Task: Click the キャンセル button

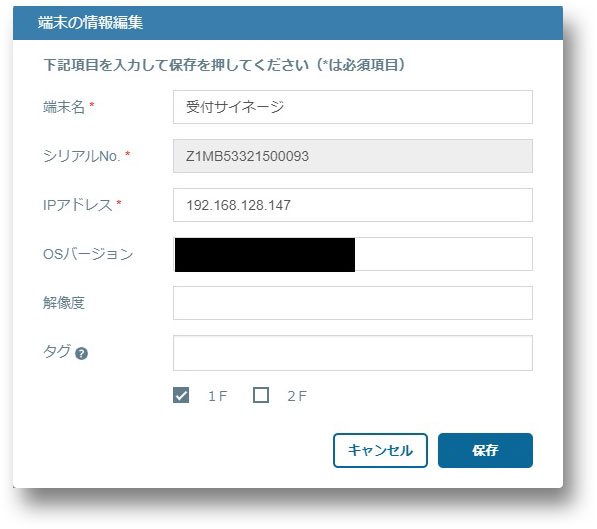Action: pyautogui.click(x=380, y=451)
